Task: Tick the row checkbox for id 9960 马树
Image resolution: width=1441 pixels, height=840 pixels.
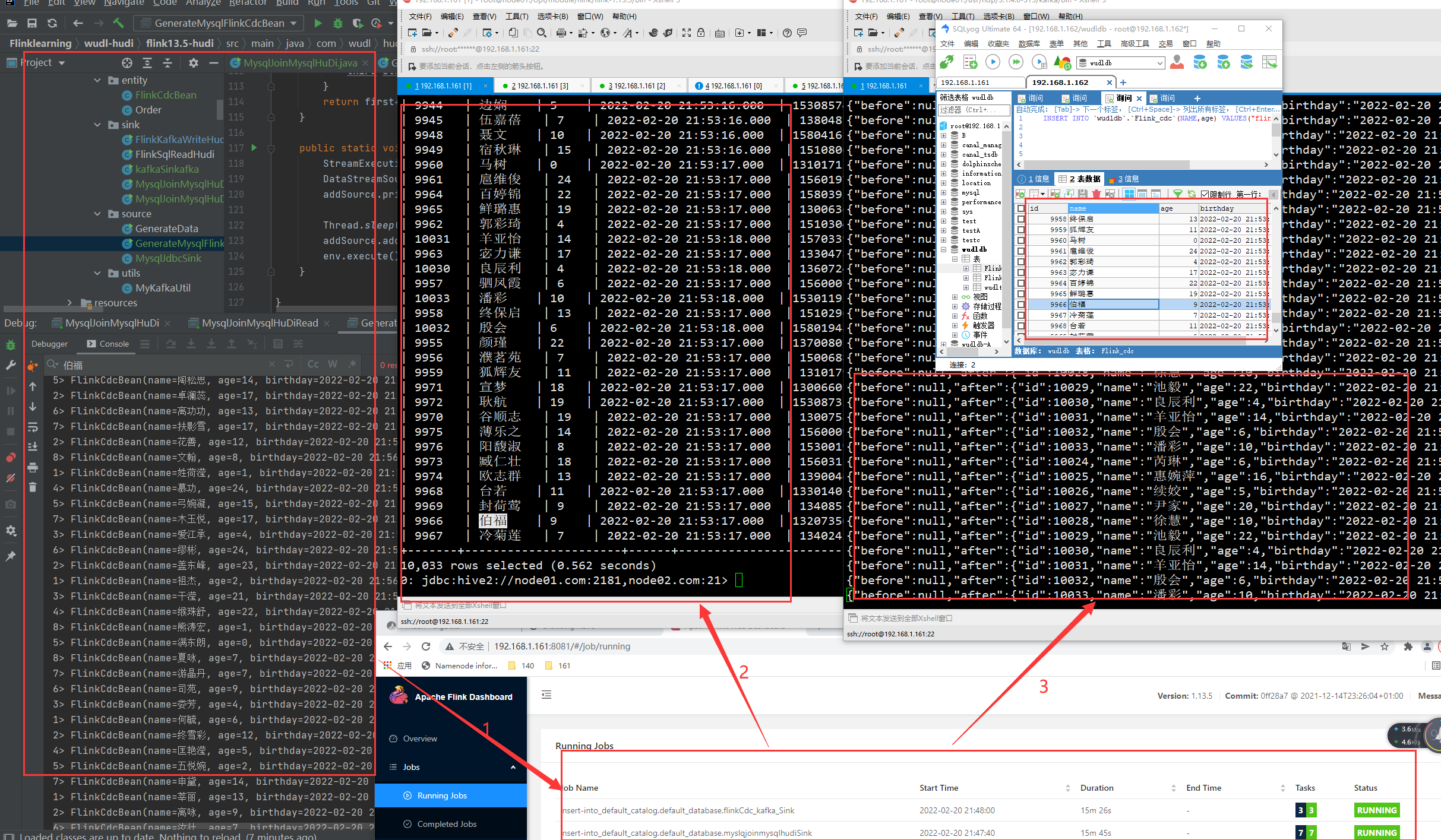Action: coord(1020,240)
